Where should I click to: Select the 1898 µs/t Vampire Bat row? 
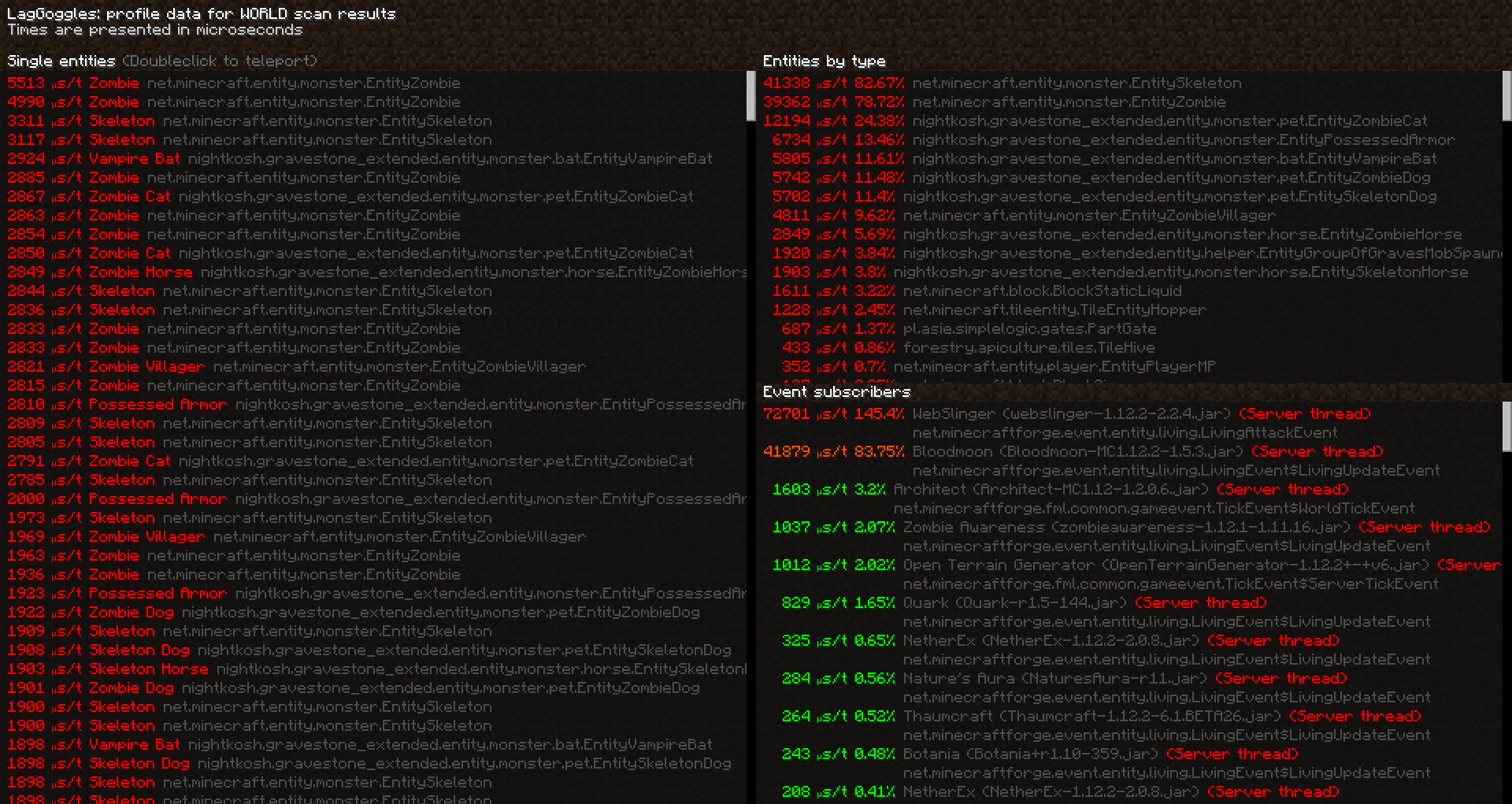click(360, 744)
